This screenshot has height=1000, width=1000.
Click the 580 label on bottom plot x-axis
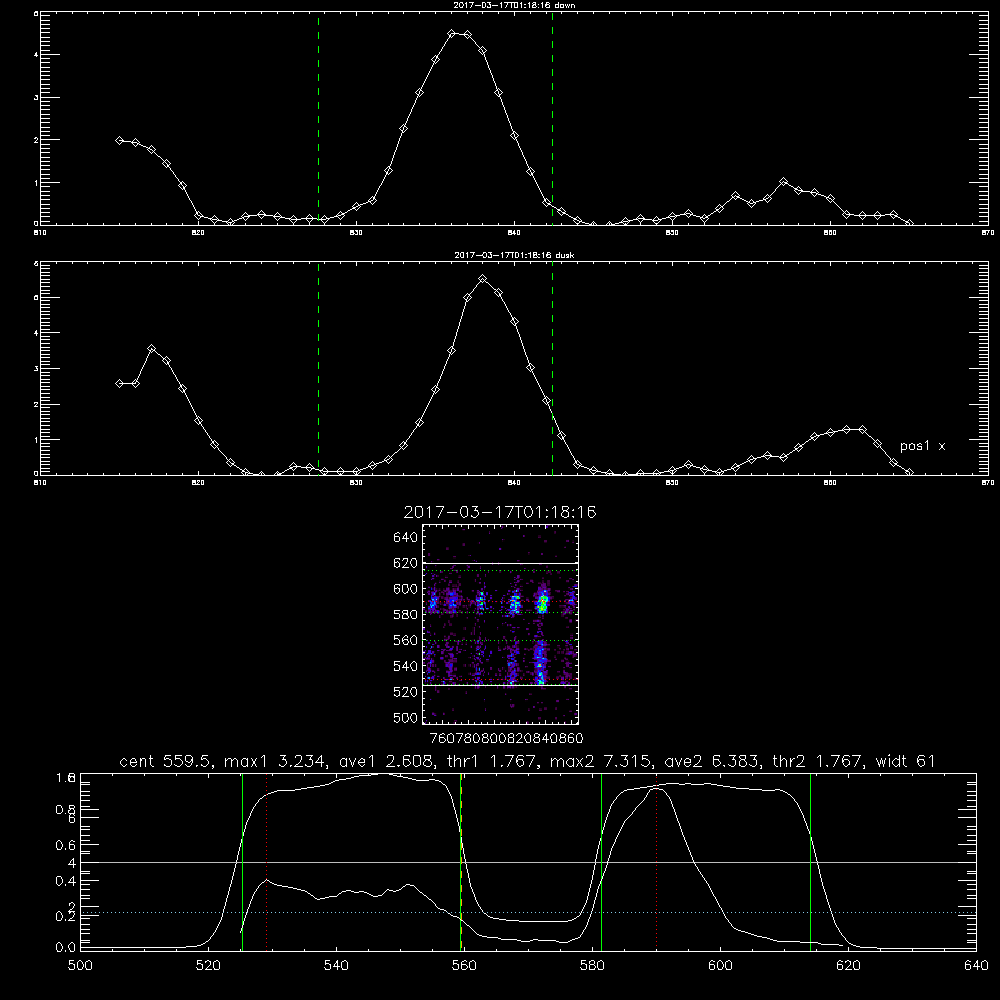tap(592, 966)
